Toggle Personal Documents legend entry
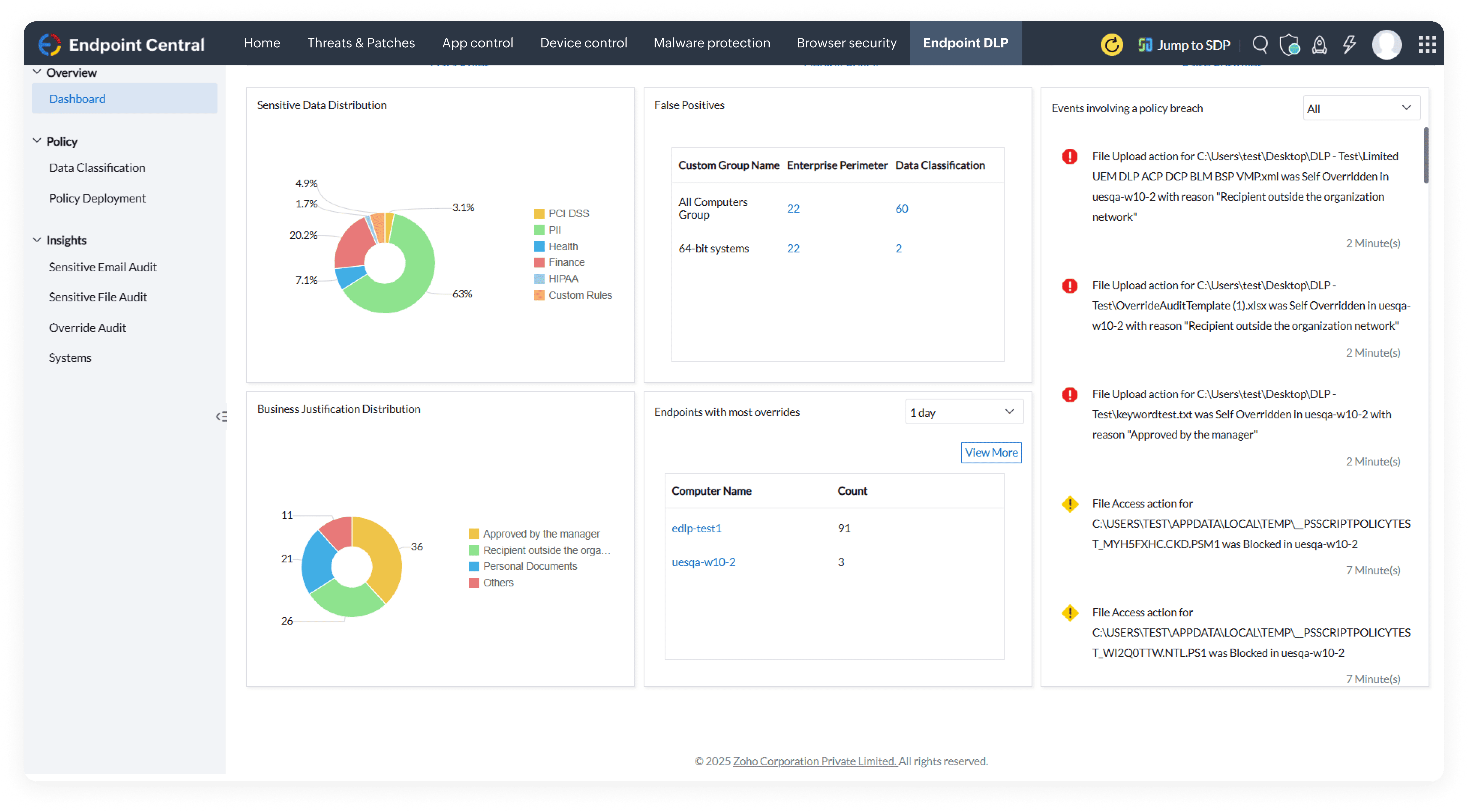 (x=523, y=566)
